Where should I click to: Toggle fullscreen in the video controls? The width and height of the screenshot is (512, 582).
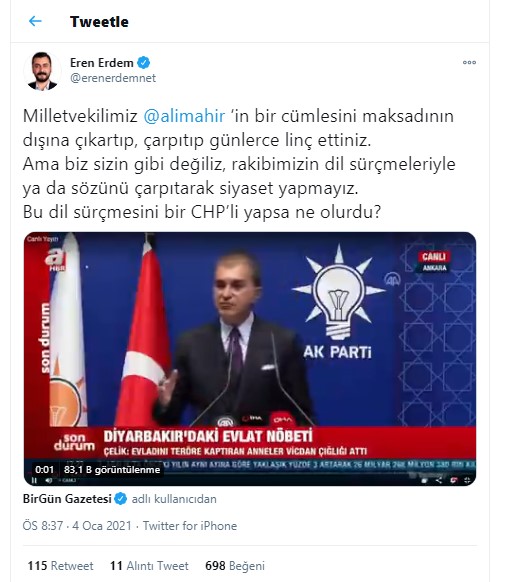467,480
